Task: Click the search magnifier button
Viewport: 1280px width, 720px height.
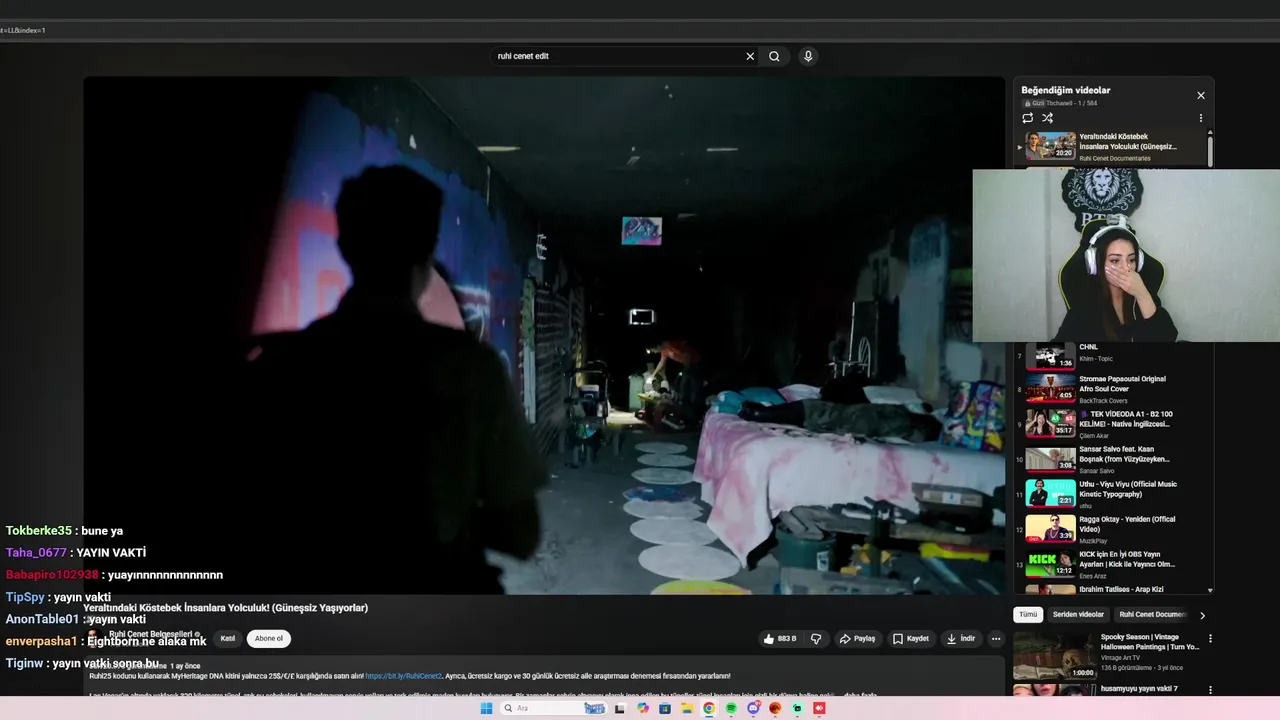Action: [774, 56]
